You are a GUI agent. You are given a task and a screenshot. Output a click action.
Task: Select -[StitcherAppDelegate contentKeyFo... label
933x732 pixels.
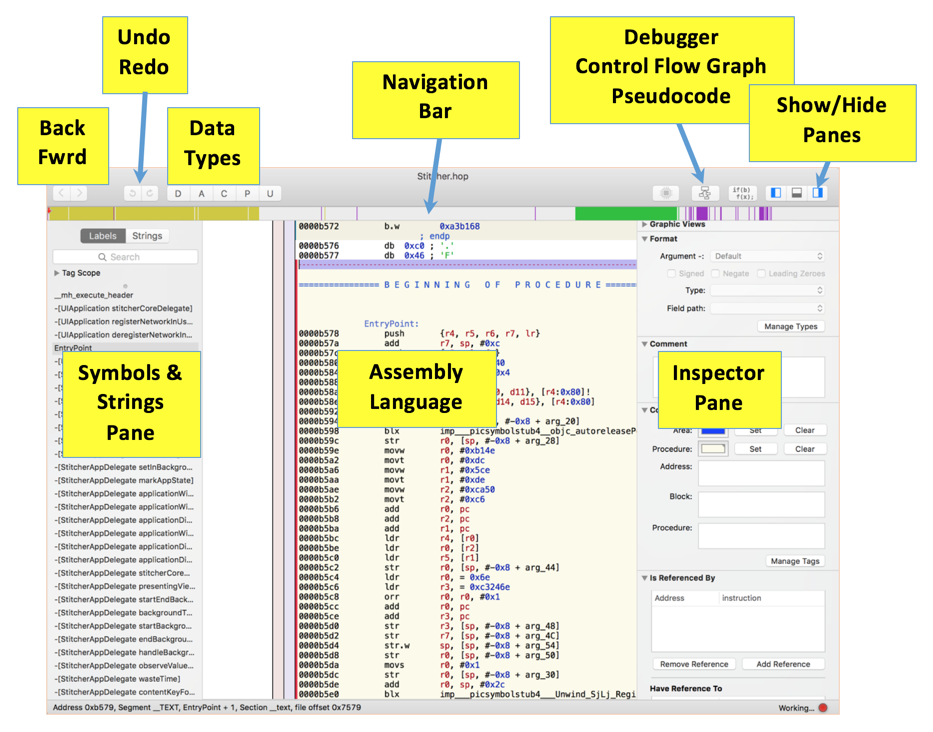pyautogui.click(x=124, y=692)
